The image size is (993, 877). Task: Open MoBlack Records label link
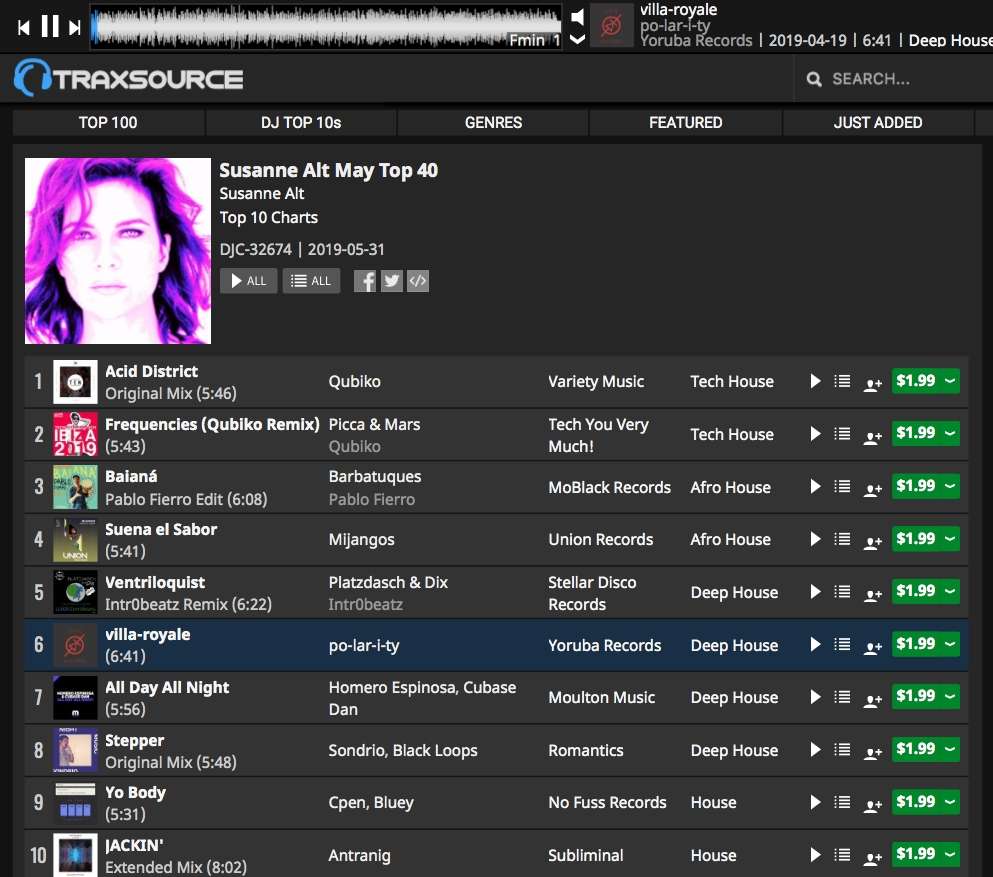[x=609, y=487]
